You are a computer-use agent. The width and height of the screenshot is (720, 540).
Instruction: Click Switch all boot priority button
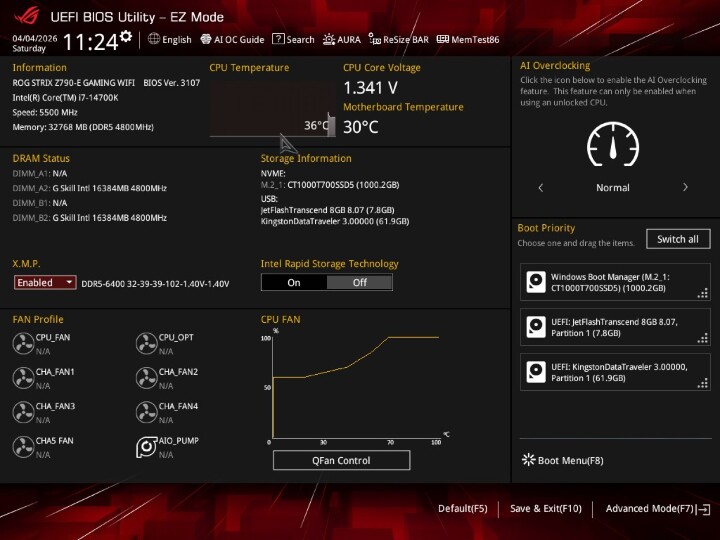point(678,239)
